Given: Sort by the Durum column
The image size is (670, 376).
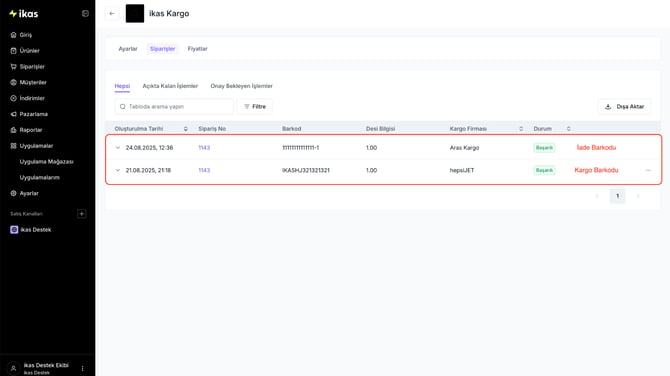Looking at the screenshot, I should 568,129.
